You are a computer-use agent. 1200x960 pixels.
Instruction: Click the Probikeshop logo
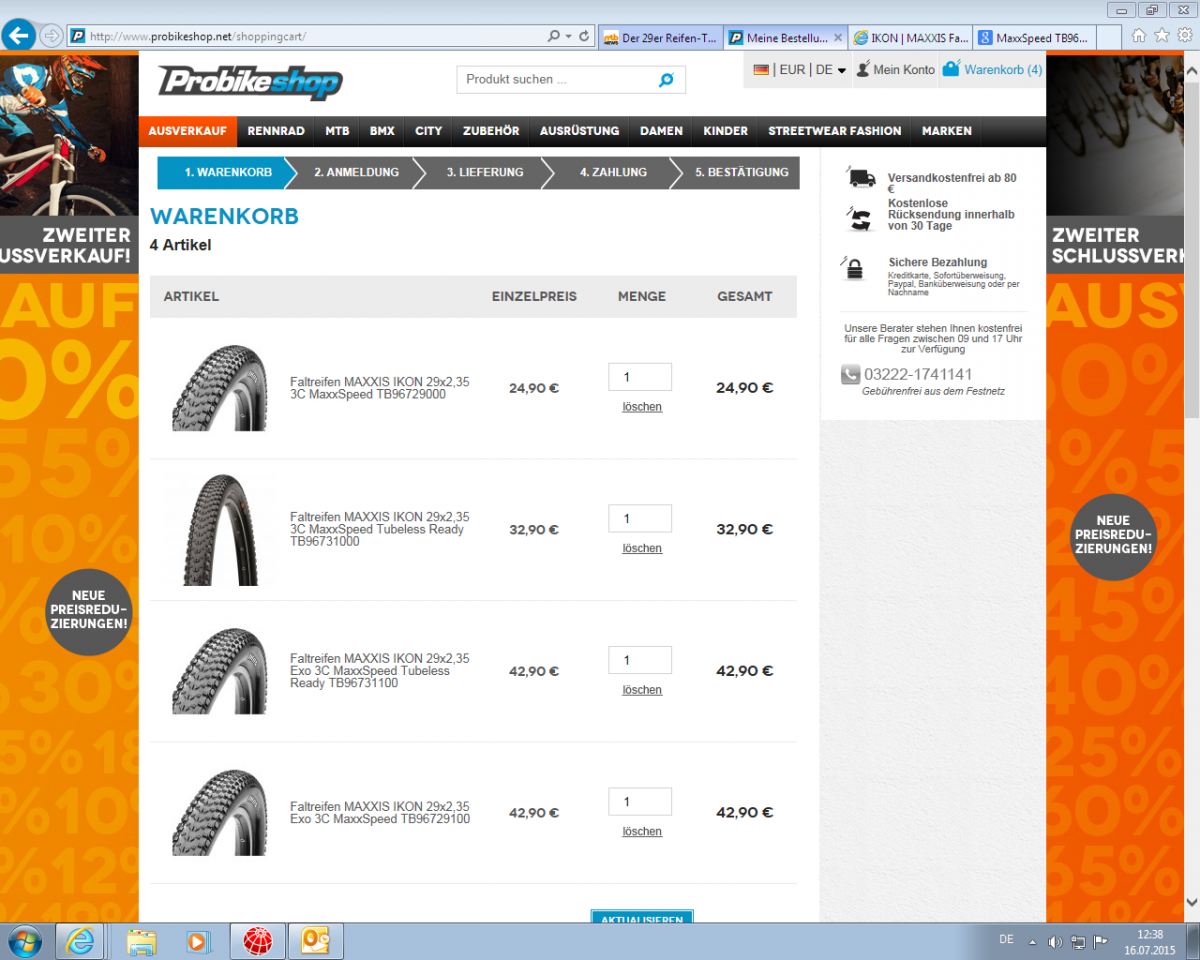pos(250,81)
